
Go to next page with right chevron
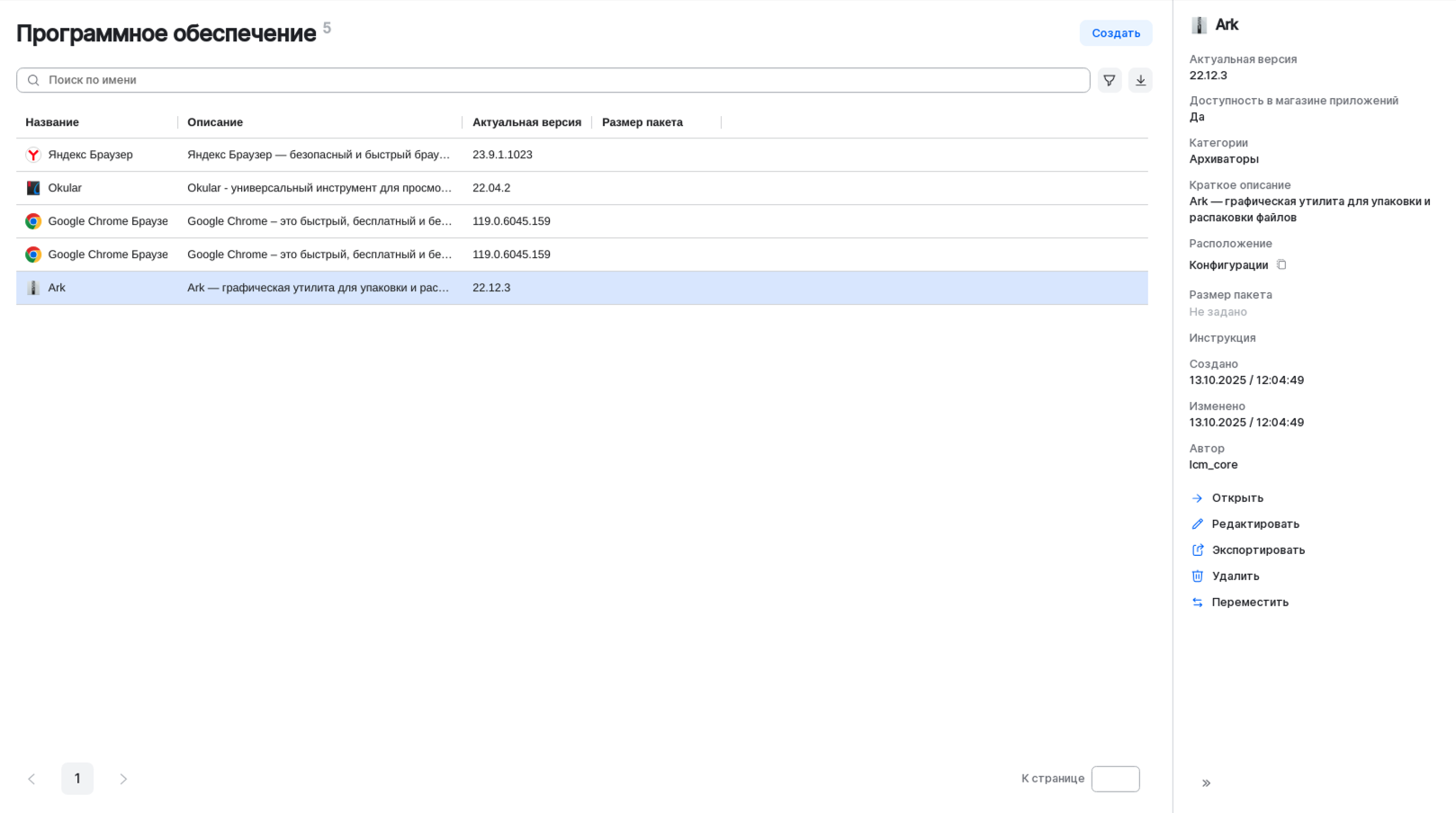tap(123, 779)
